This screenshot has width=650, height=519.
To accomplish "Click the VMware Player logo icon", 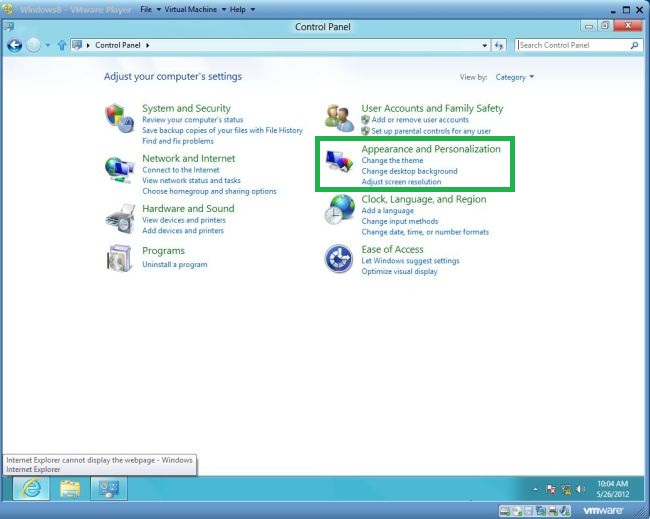I will tap(7, 9).
